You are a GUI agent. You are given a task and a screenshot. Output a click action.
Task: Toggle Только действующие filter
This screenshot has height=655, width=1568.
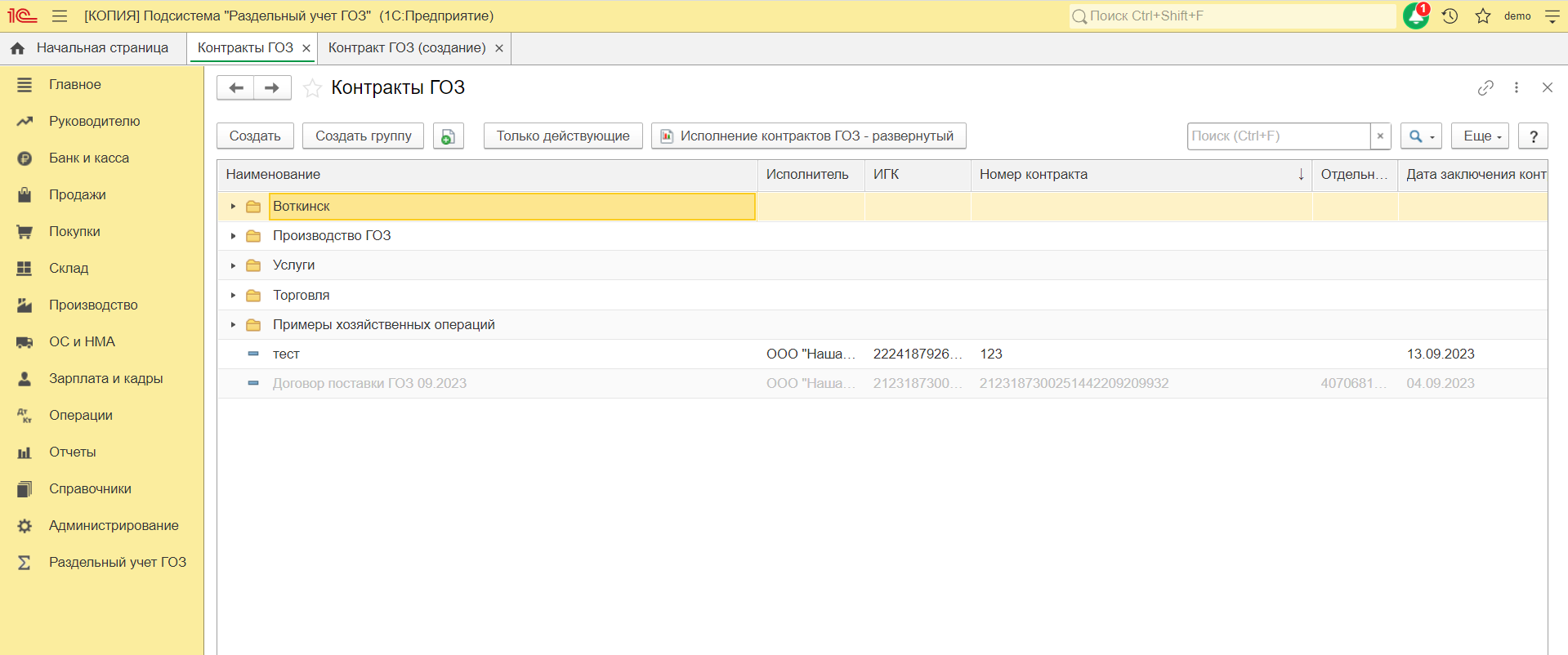click(x=563, y=136)
